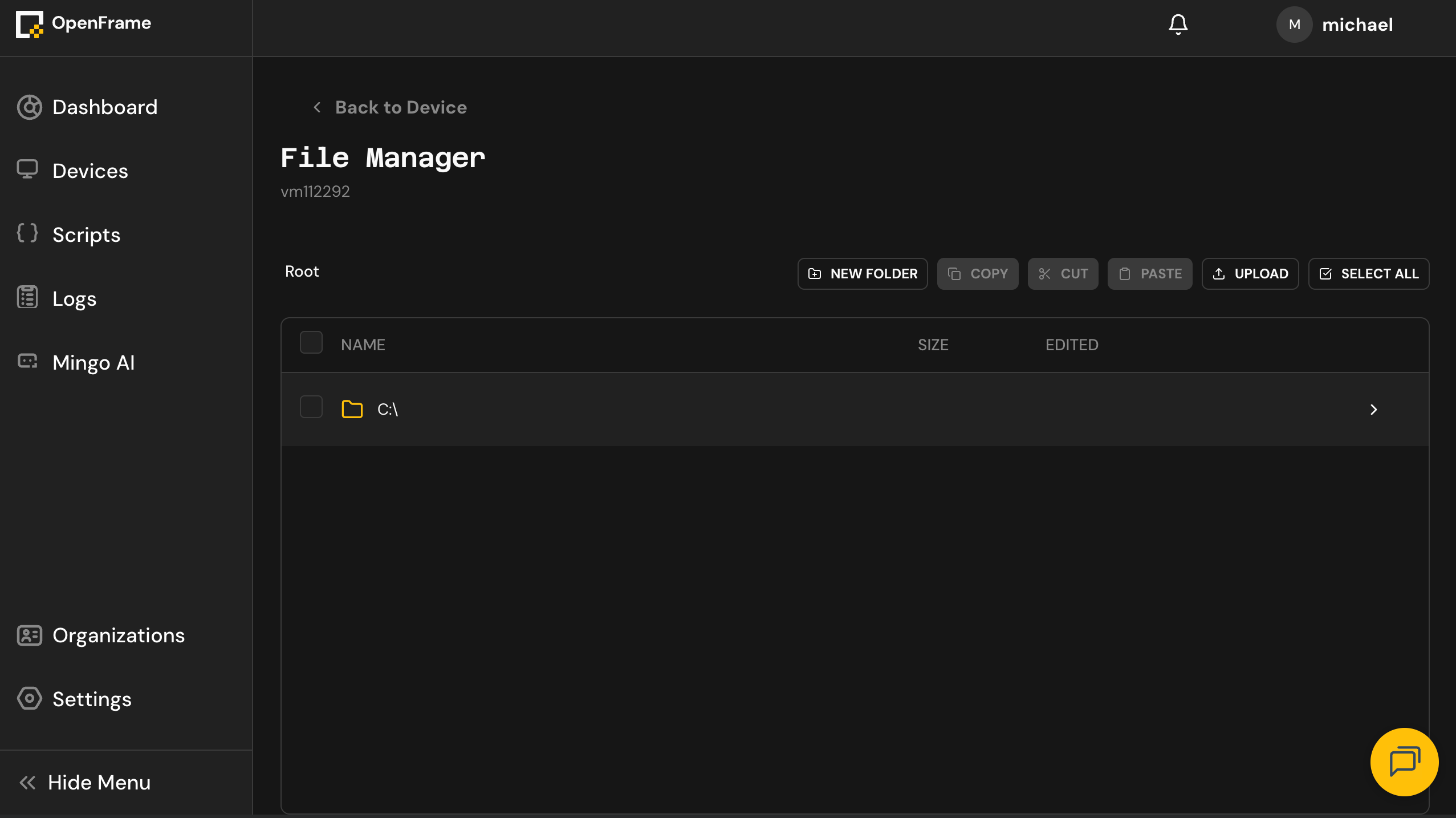Click the Copy button
The image size is (1456, 818).
point(978,274)
